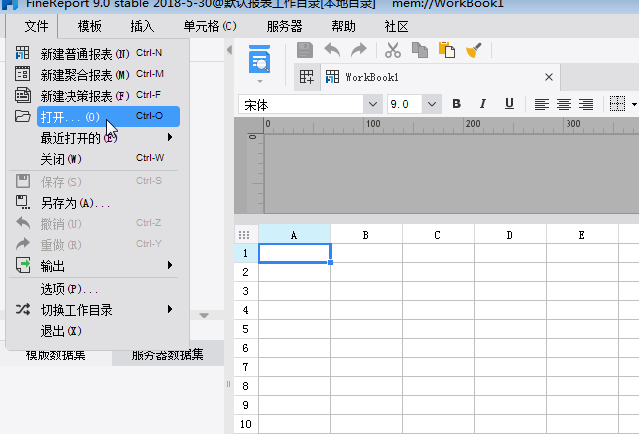The width and height of the screenshot is (639, 434).
Task: Click the save icon in toolbar
Action: point(305,50)
